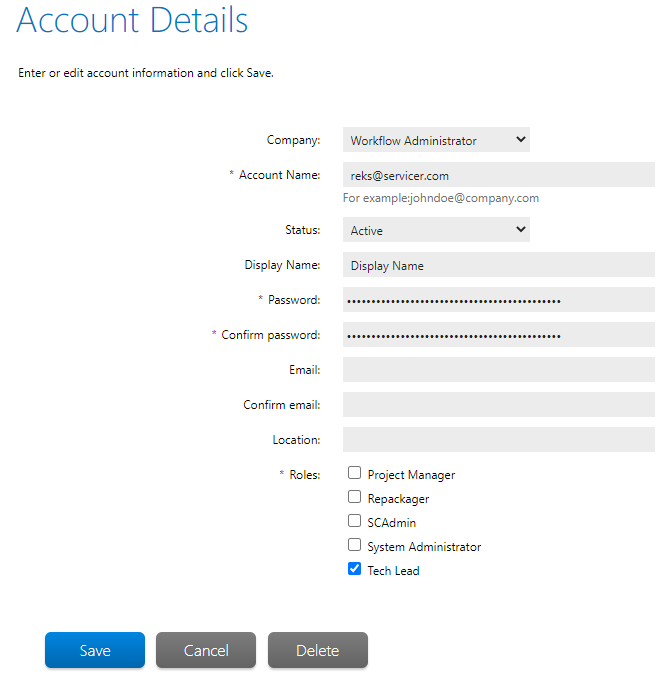Focus the Confirm email input

click(498, 405)
